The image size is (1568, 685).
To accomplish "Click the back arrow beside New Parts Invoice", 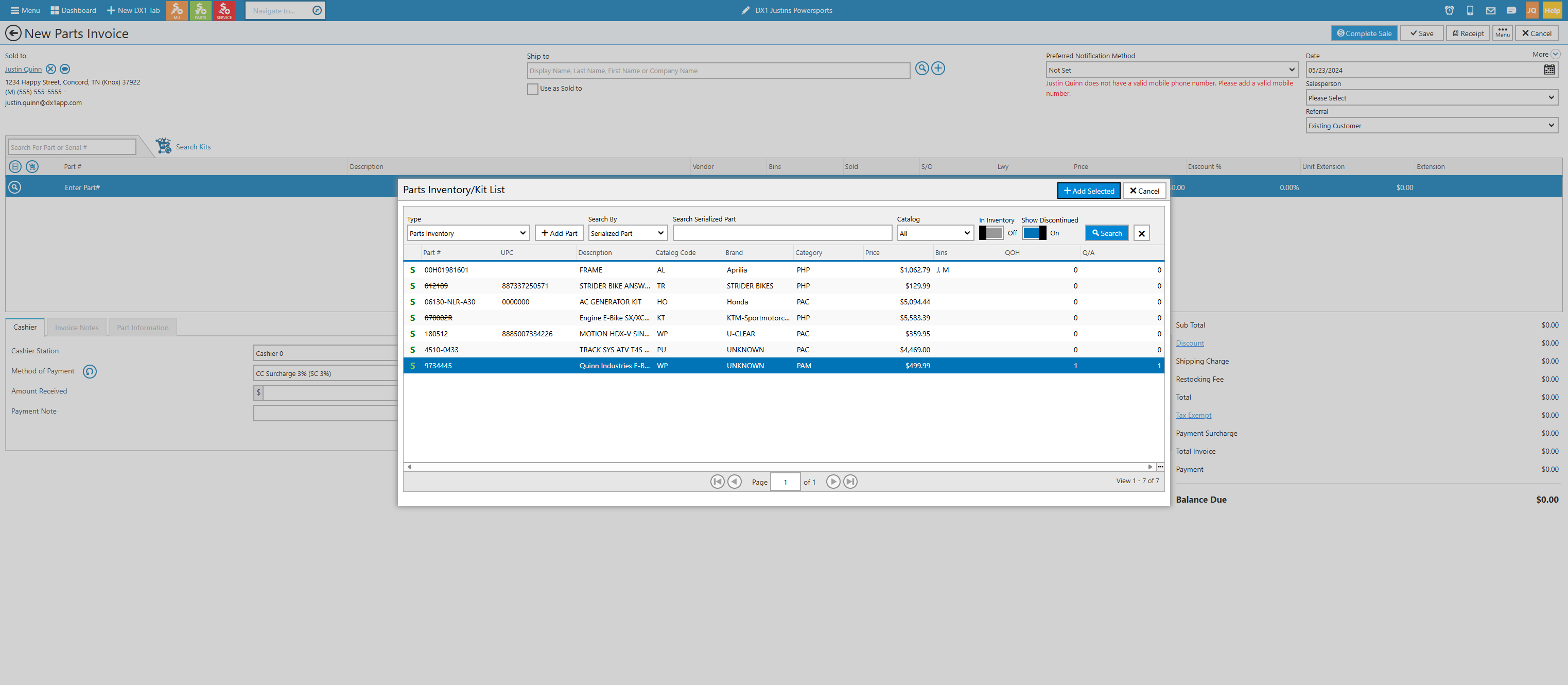I will point(13,33).
